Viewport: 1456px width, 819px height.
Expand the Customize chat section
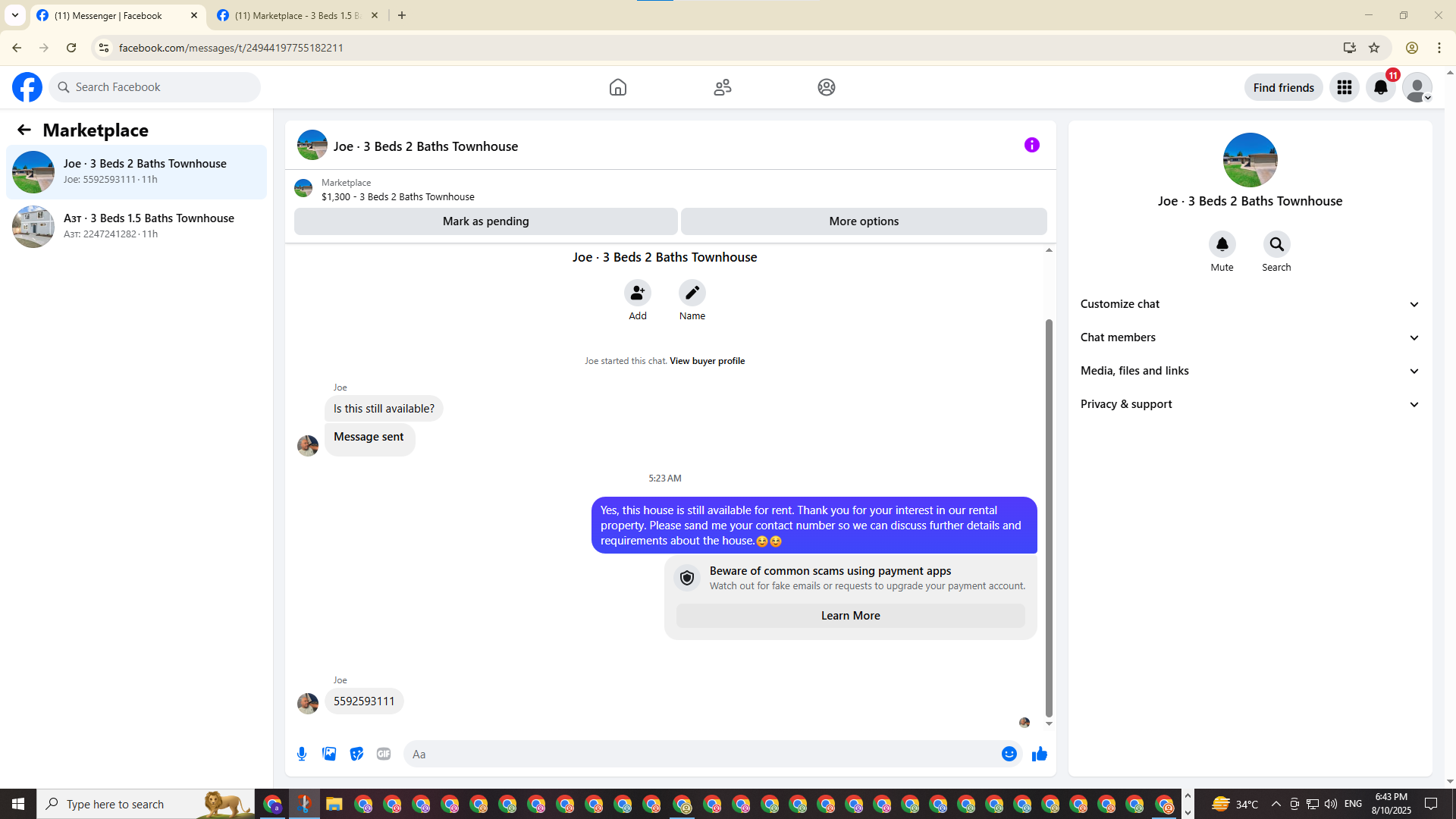1249,304
